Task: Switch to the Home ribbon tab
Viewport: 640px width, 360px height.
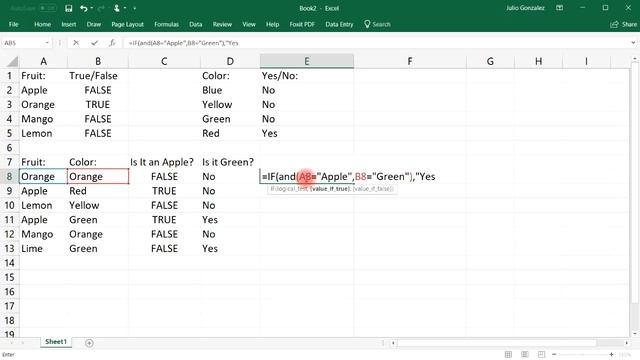Action: click(x=42, y=24)
